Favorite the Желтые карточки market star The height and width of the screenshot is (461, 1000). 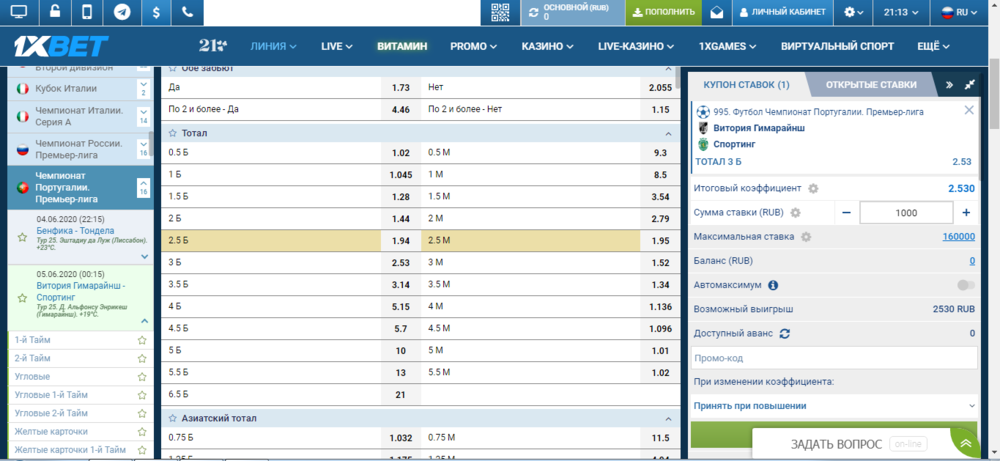coord(142,432)
